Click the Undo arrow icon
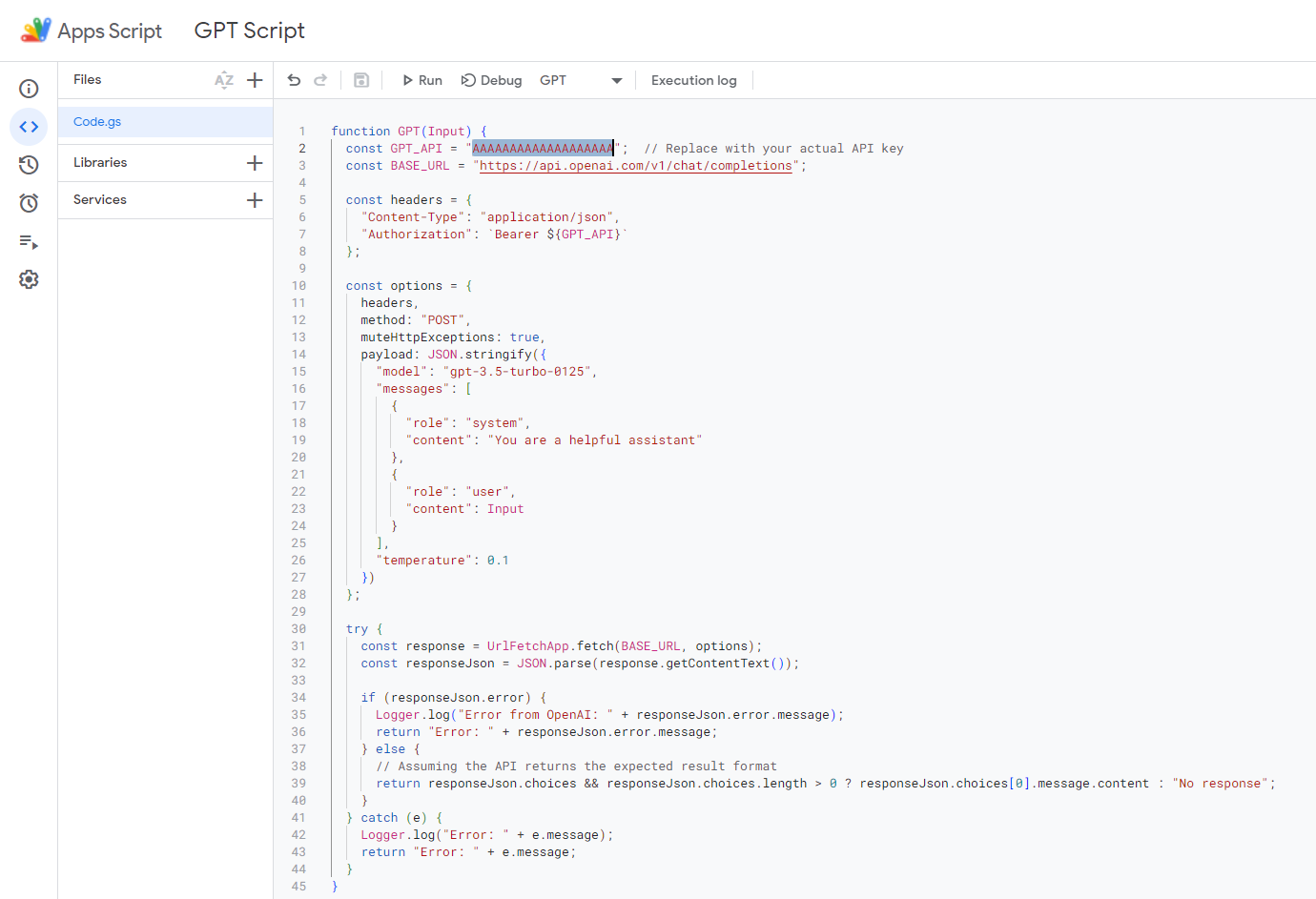 point(294,80)
